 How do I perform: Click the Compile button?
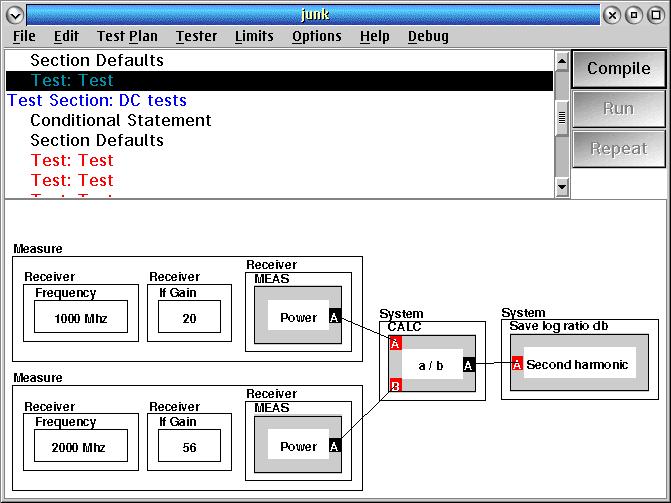pyautogui.click(x=618, y=69)
